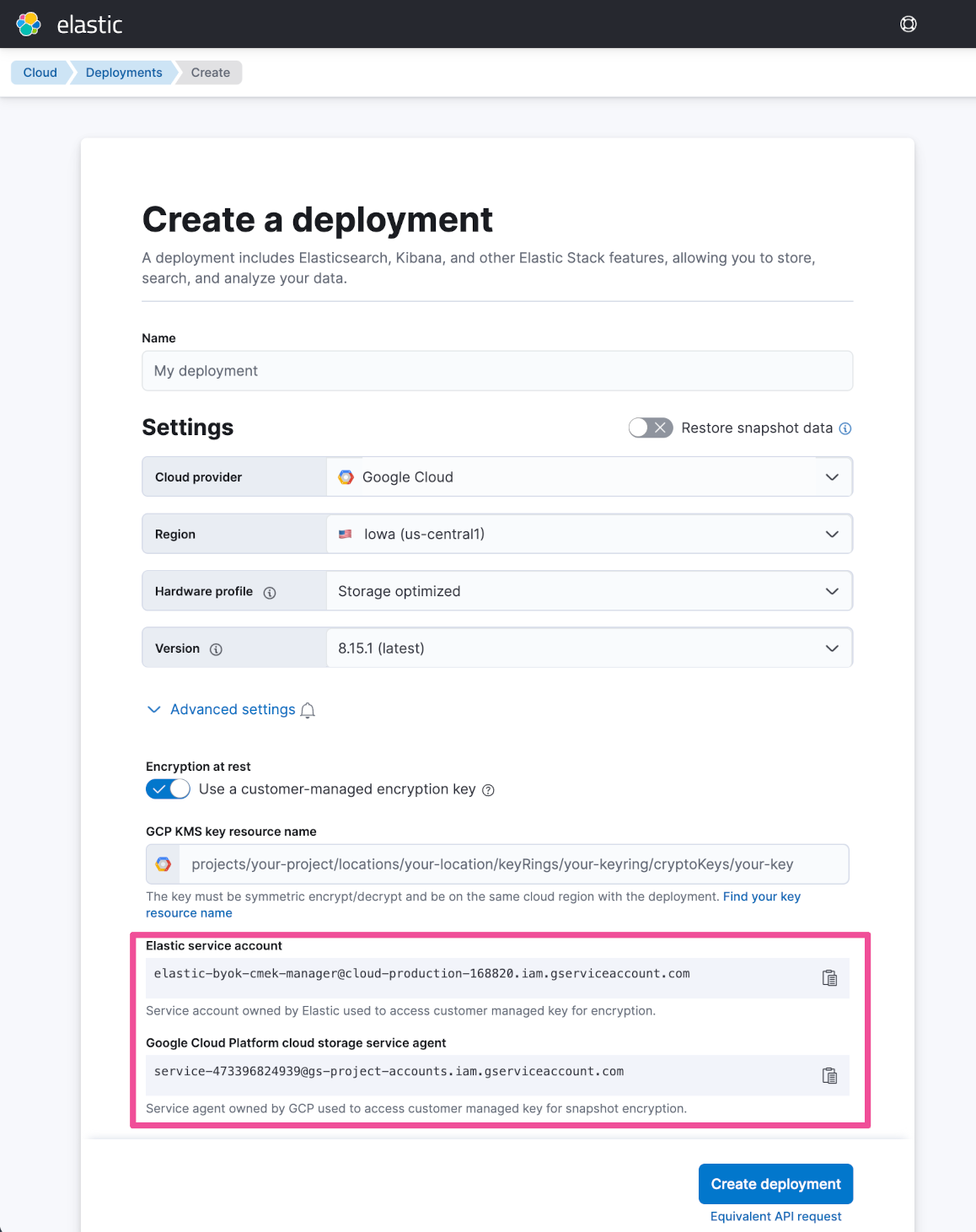Copy the Elastic service account address
976x1232 pixels.
[x=830, y=978]
